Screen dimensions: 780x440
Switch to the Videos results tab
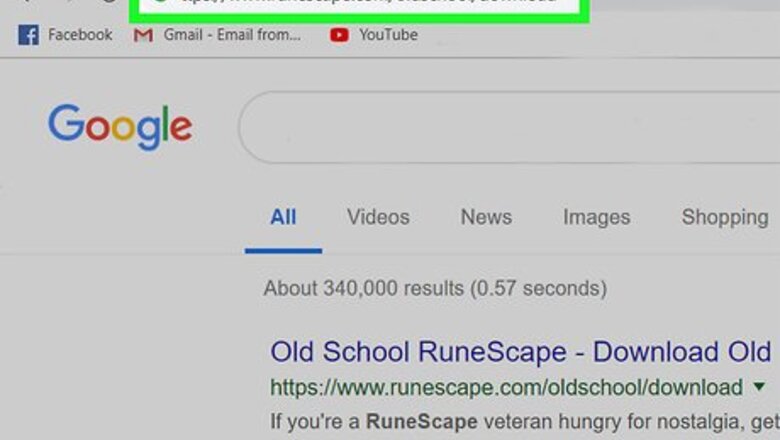(x=378, y=217)
